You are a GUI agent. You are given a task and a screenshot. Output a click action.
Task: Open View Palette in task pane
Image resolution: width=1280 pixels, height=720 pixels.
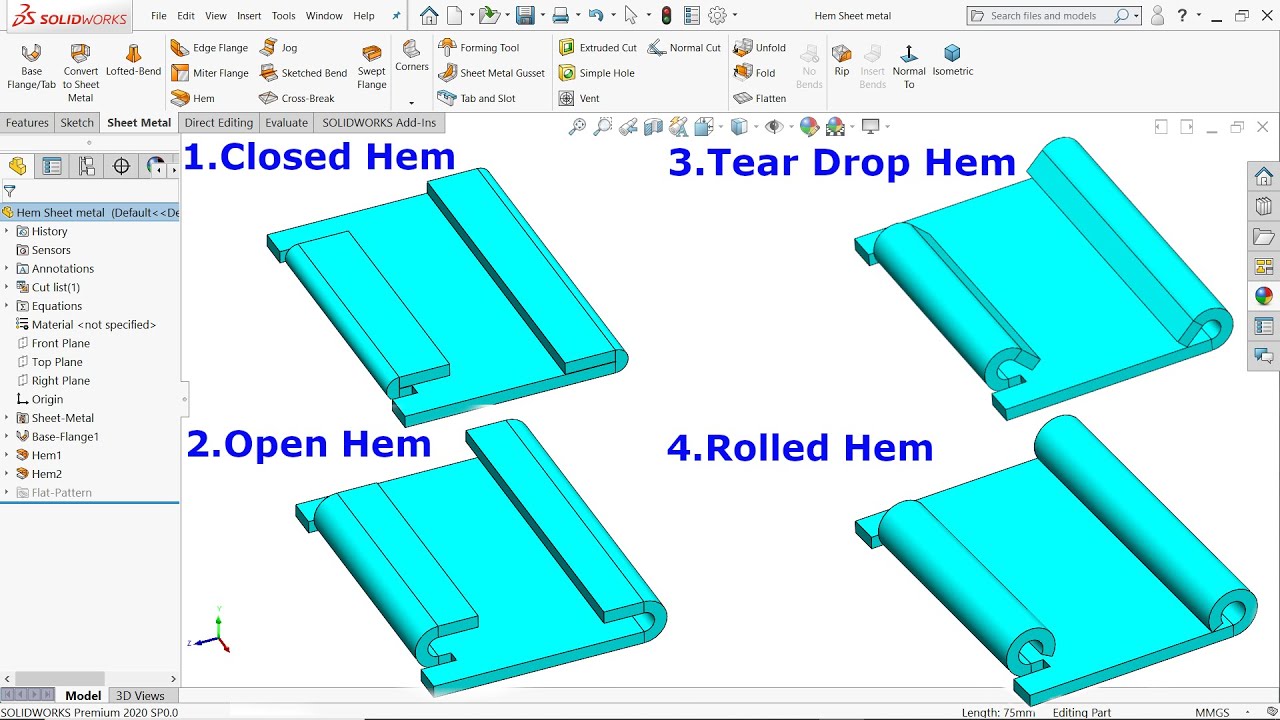pos(1264,266)
